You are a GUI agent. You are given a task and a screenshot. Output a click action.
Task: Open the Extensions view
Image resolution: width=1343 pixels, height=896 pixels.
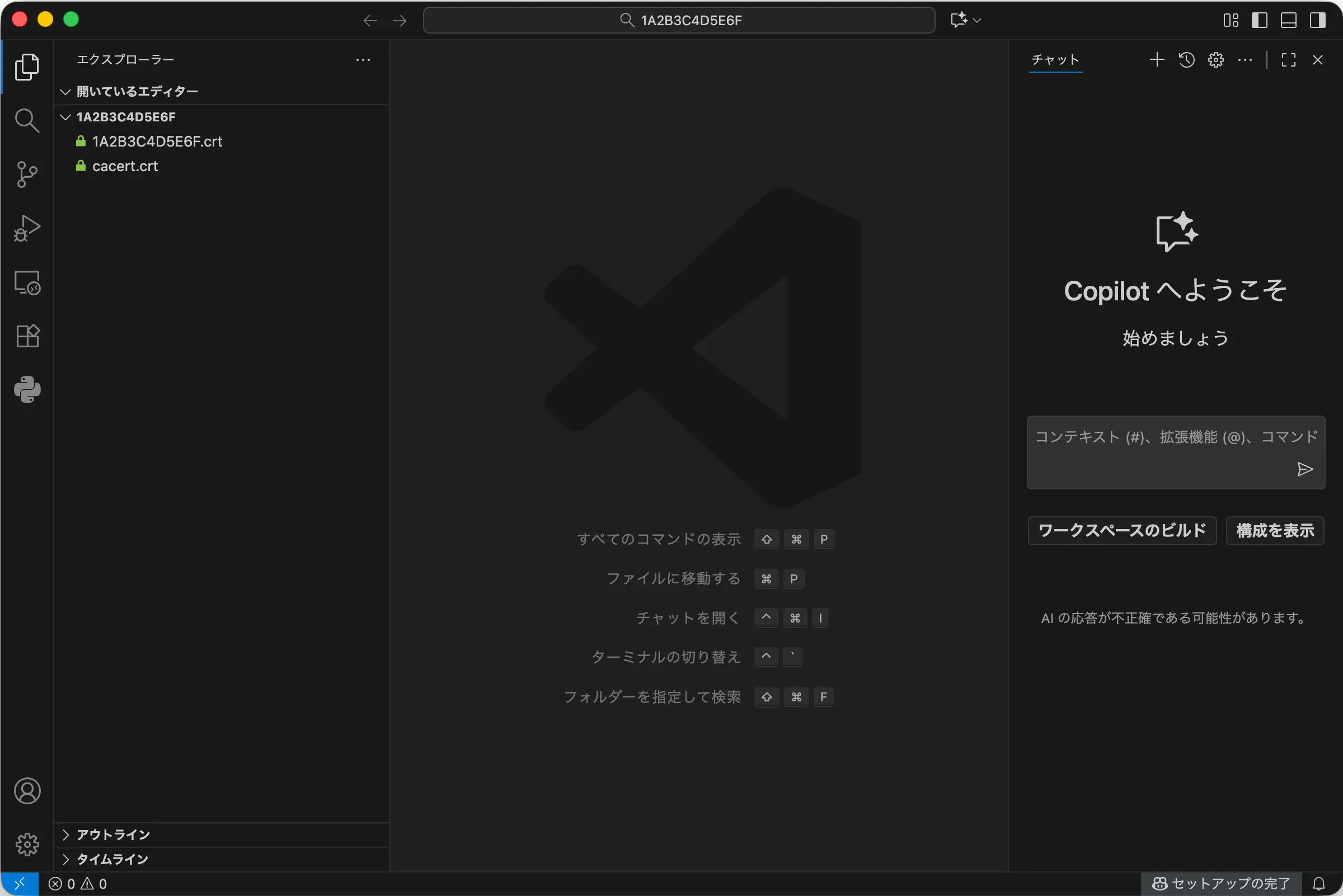point(27,336)
